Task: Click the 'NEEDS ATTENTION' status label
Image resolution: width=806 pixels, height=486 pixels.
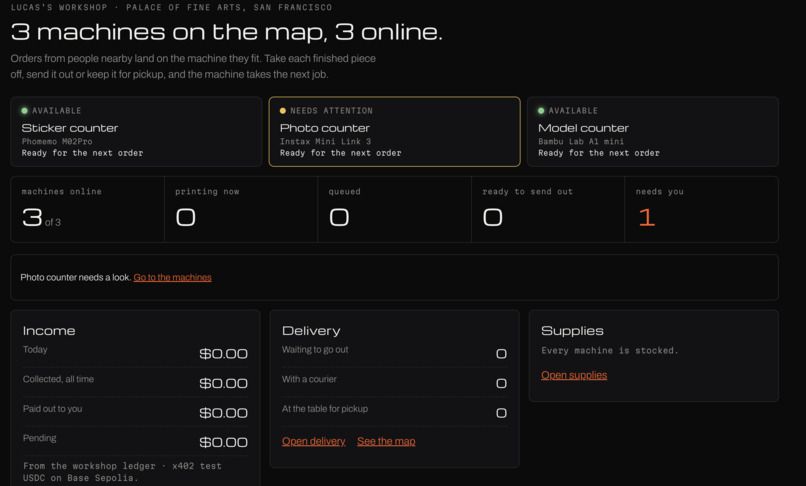Action: point(332,111)
